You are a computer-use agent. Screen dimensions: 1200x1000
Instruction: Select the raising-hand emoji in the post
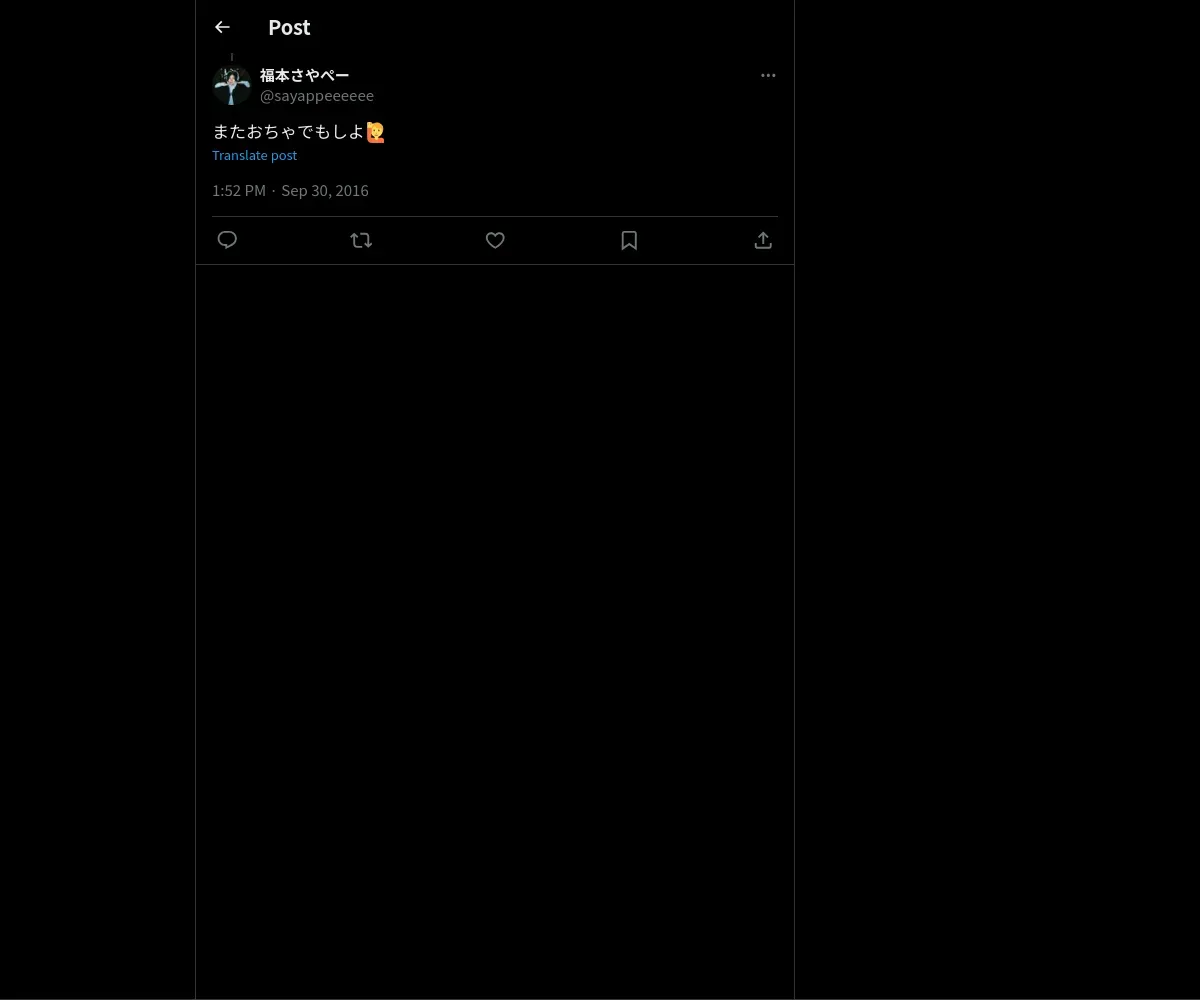pyautogui.click(x=376, y=132)
